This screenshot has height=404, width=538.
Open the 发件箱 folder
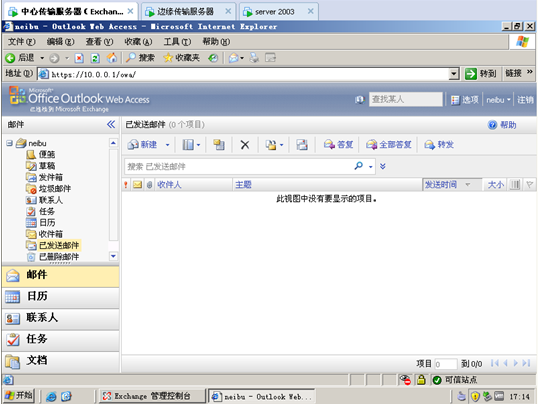click(44, 177)
